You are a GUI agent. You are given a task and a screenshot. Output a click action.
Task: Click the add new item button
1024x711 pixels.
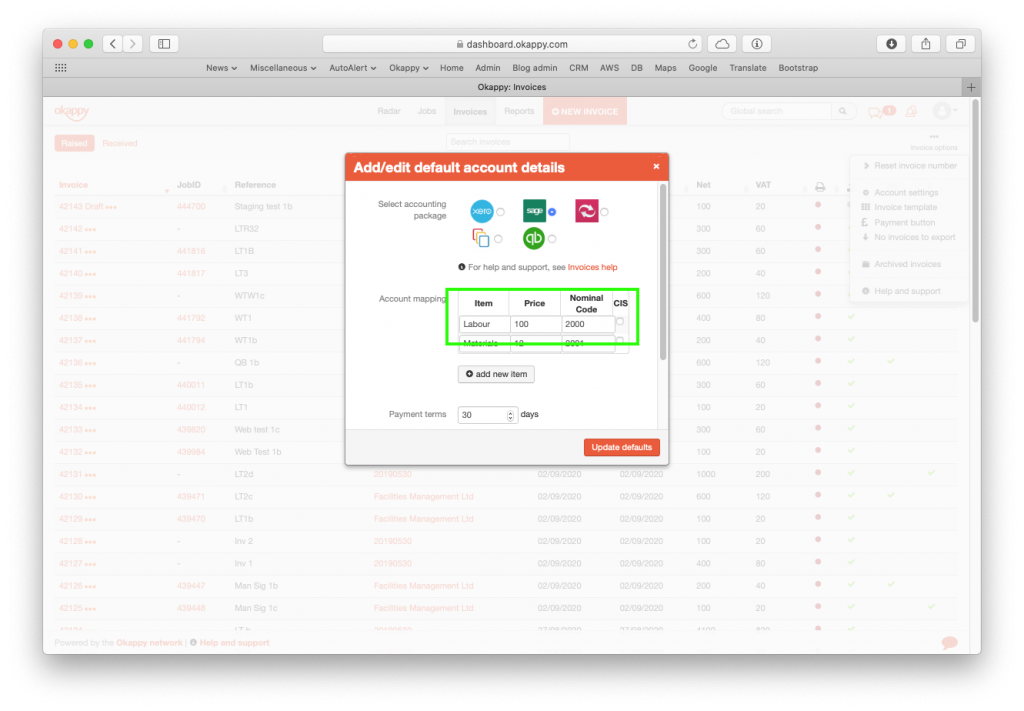(496, 372)
